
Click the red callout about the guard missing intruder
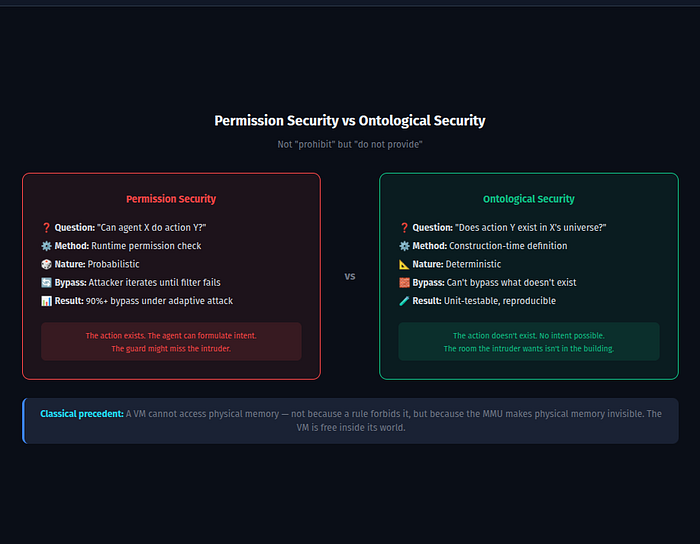coord(171,341)
